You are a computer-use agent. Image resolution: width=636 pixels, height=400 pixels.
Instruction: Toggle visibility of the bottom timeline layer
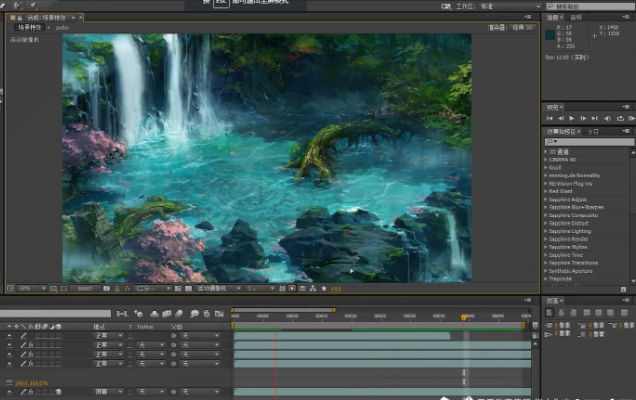pos(10,392)
